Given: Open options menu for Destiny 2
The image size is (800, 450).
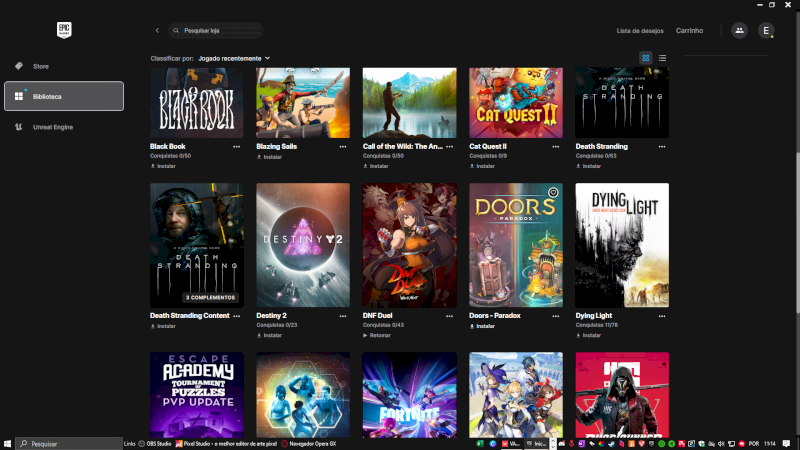Looking at the screenshot, I should 343,316.
